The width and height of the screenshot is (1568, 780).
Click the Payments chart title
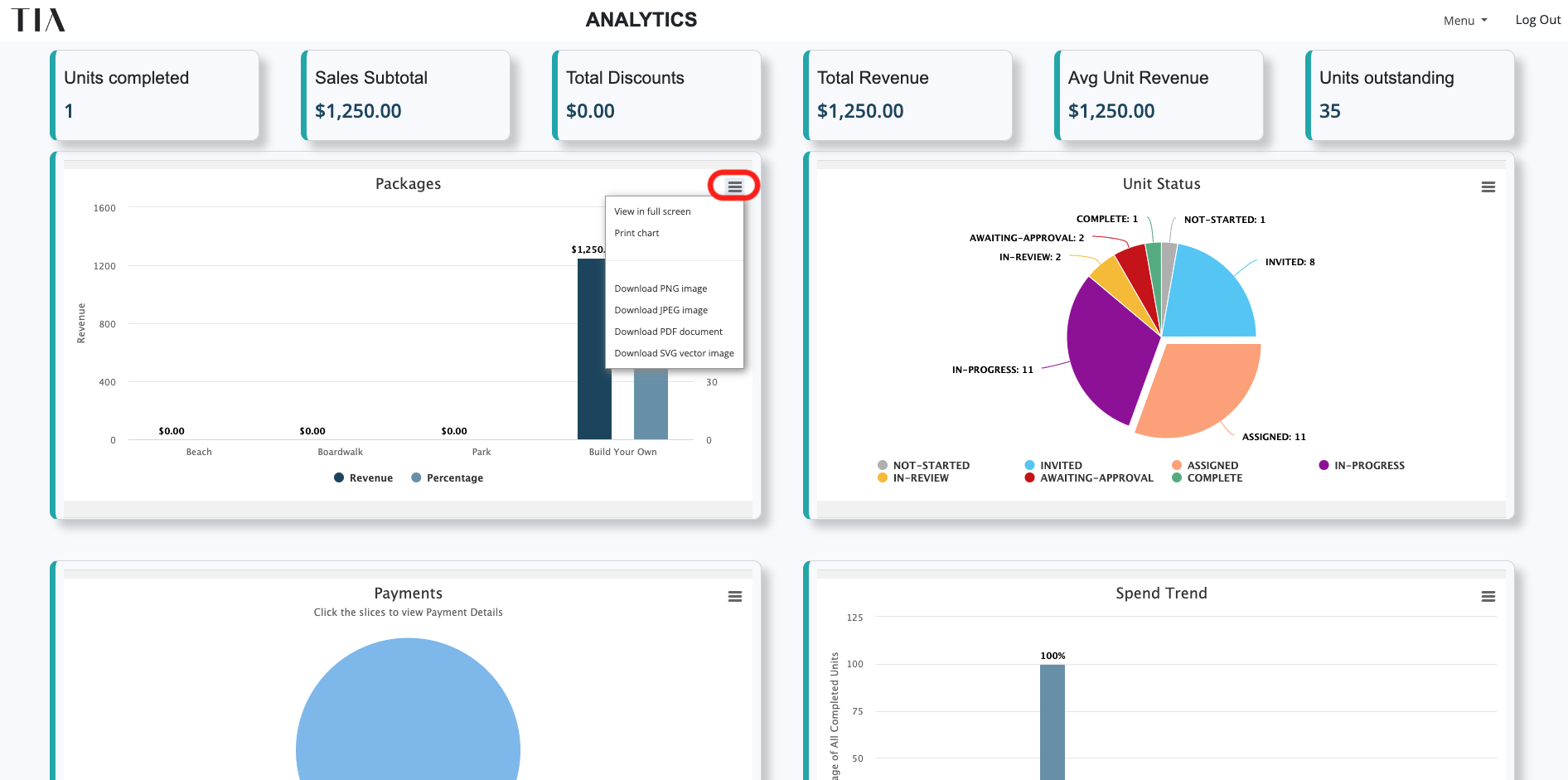click(408, 593)
